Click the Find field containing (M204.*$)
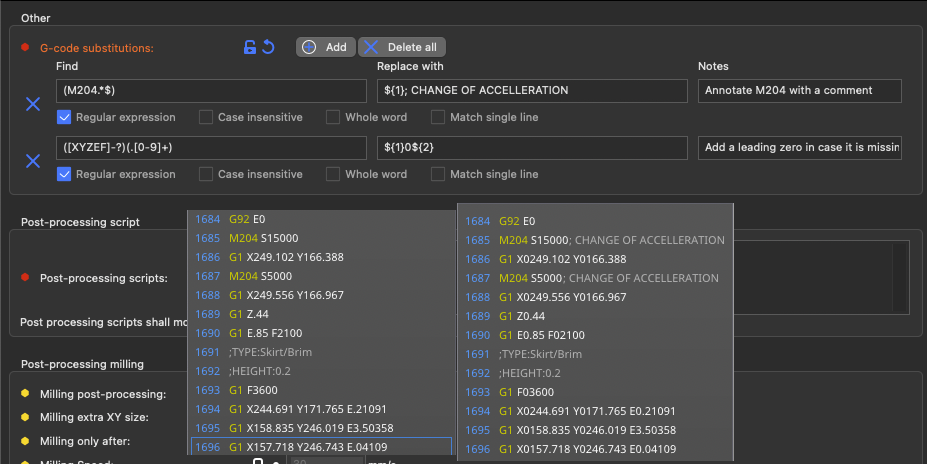This screenshot has height=464, width=927. pos(212,90)
